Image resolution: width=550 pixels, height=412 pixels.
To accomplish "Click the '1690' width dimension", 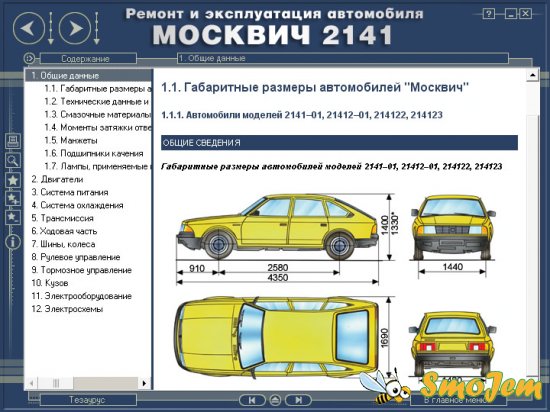I will pos(385,337).
